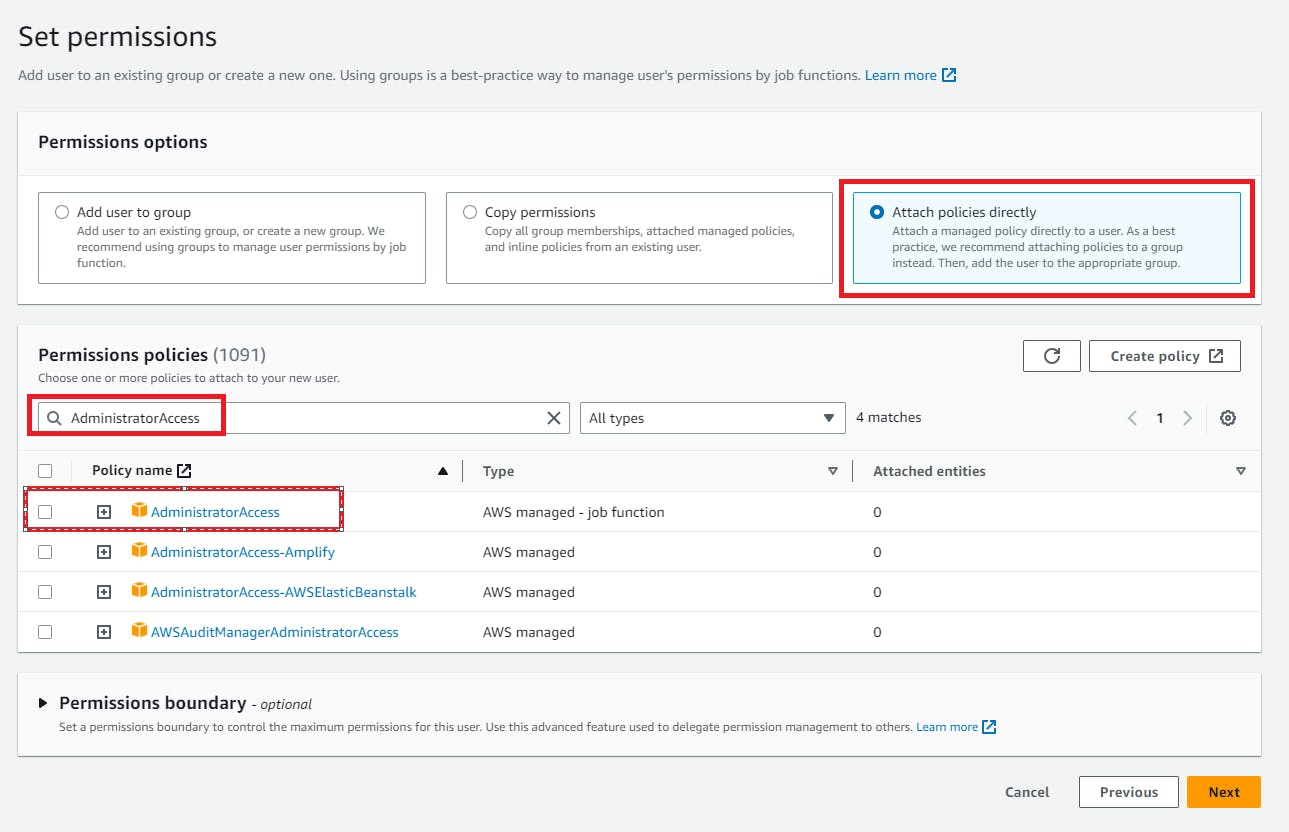Clear the policy search with X icon
Screen dimensions: 1289x832
[x=553, y=418]
